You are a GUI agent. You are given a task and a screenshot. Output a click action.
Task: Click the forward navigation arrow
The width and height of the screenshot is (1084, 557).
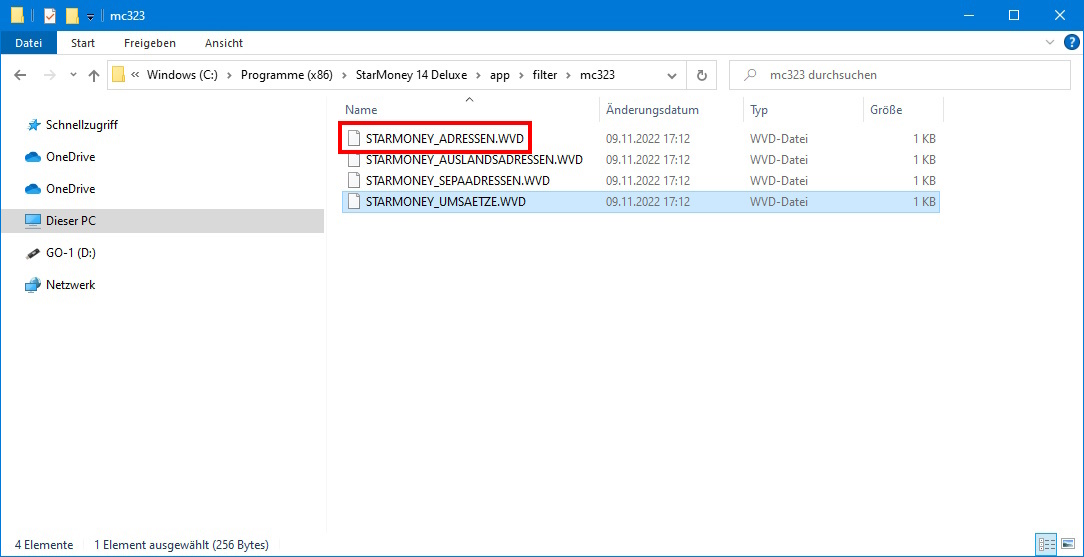(50, 75)
